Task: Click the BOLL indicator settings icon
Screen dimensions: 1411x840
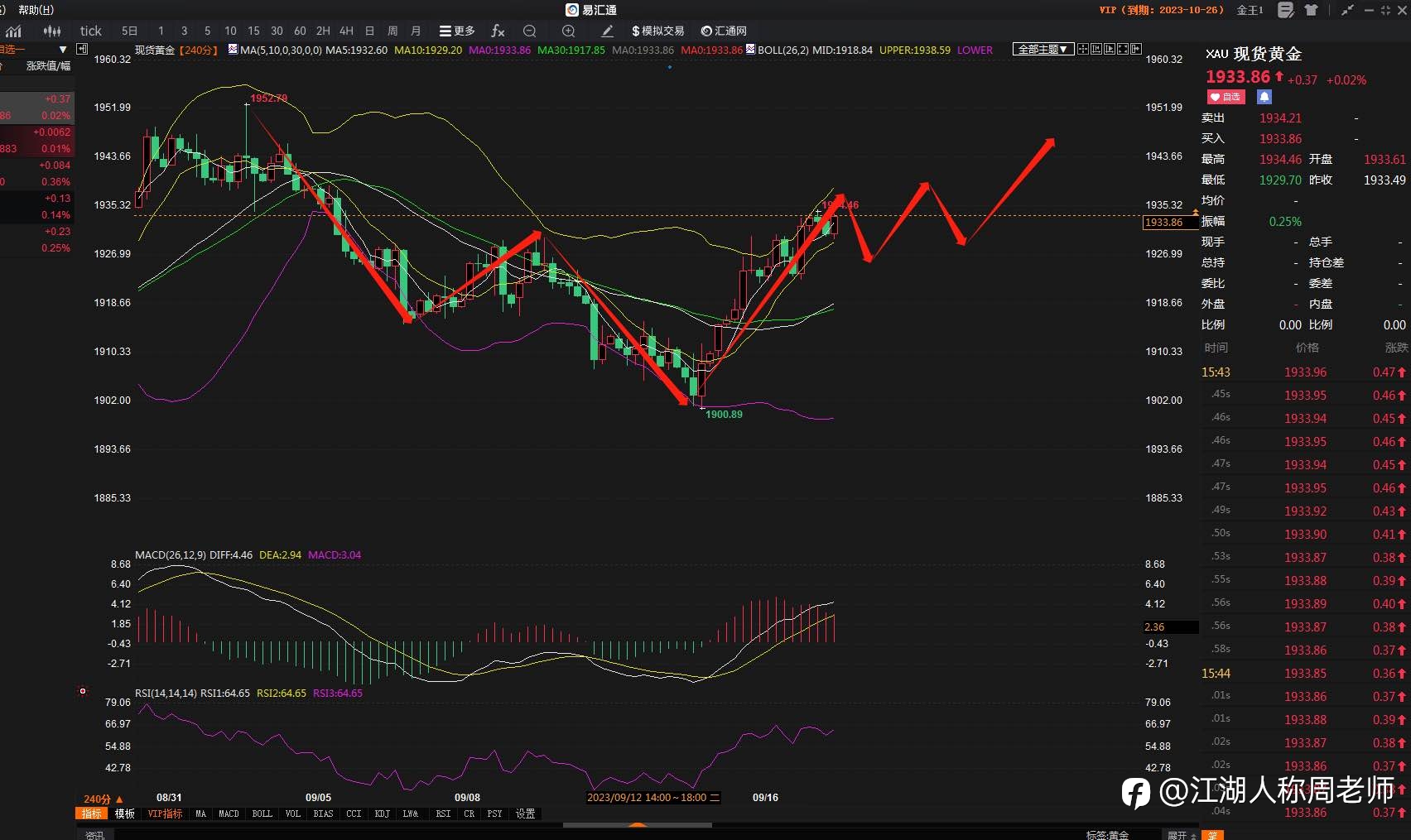Action: pyautogui.click(x=750, y=49)
